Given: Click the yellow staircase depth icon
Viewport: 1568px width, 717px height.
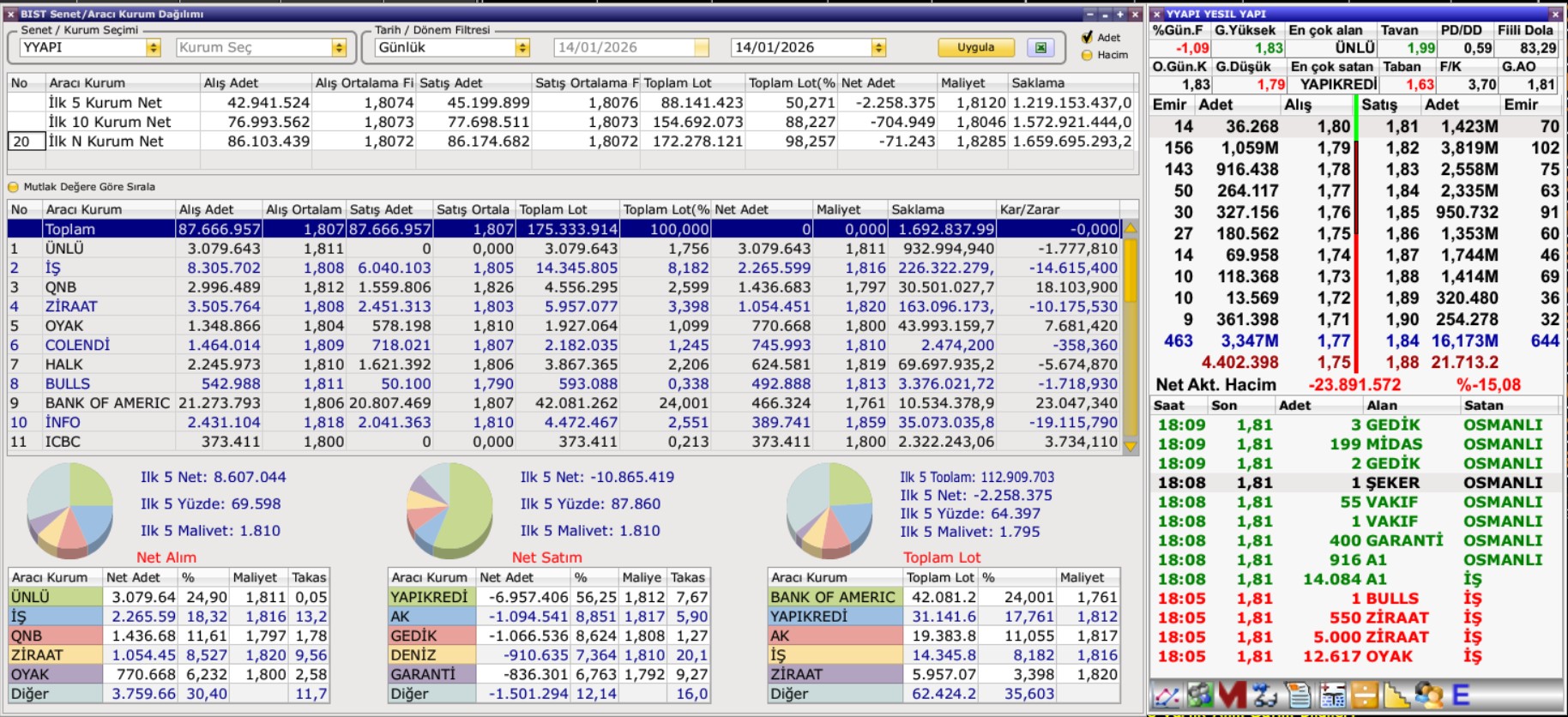Looking at the screenshot, I should pos(1396,696).
